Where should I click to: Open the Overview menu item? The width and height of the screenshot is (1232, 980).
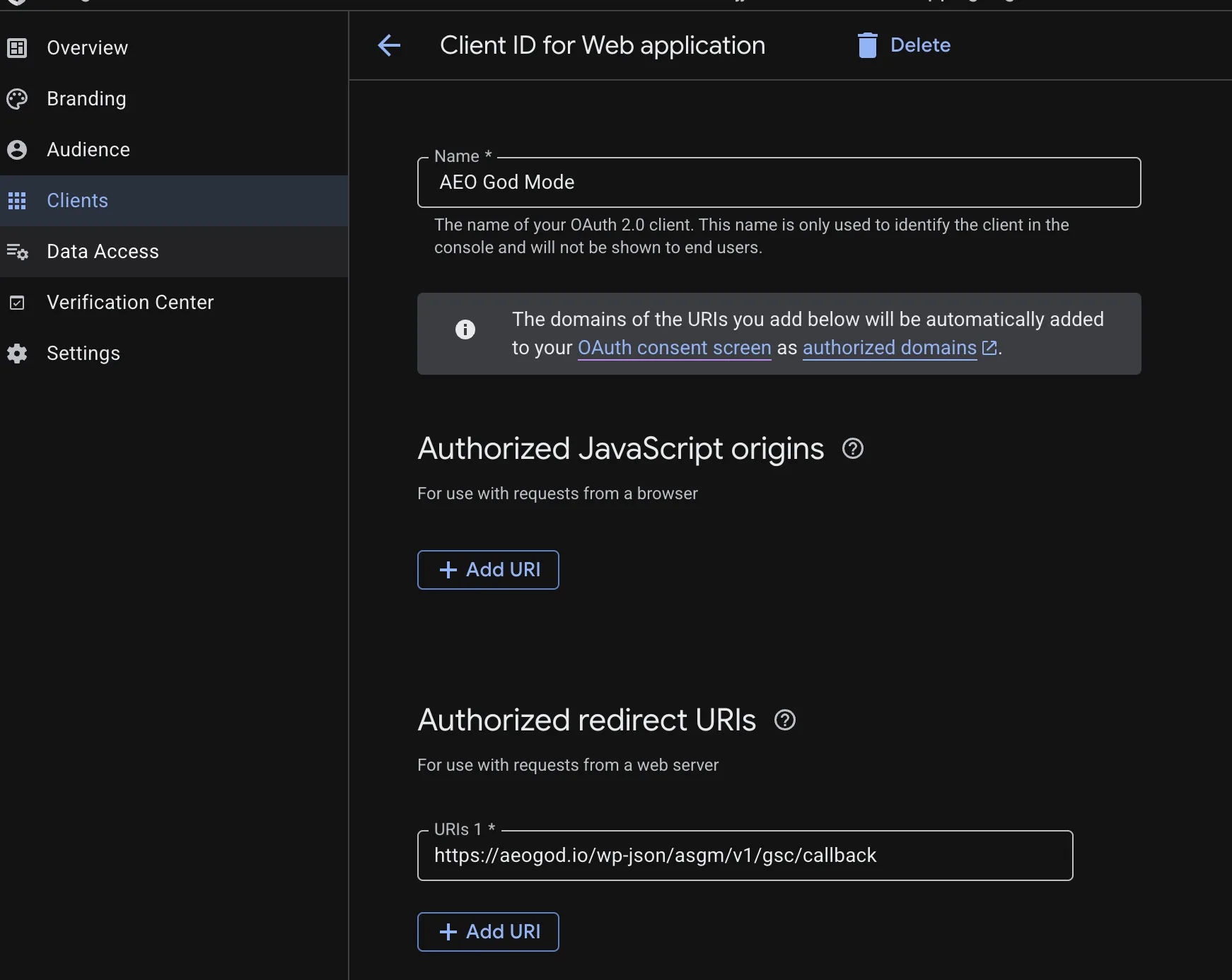point(87,48)
